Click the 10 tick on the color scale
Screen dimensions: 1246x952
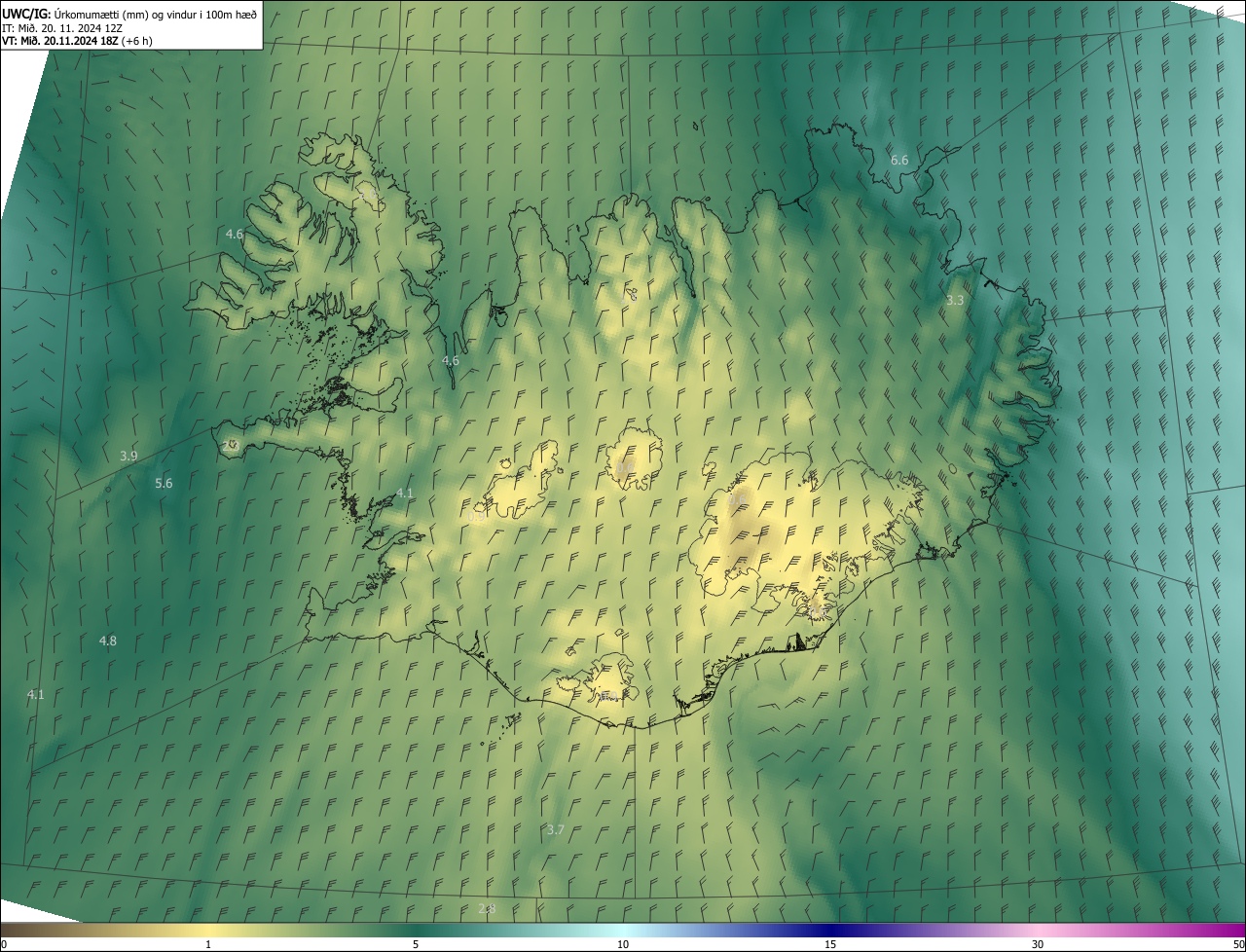(x=623, y=944)
